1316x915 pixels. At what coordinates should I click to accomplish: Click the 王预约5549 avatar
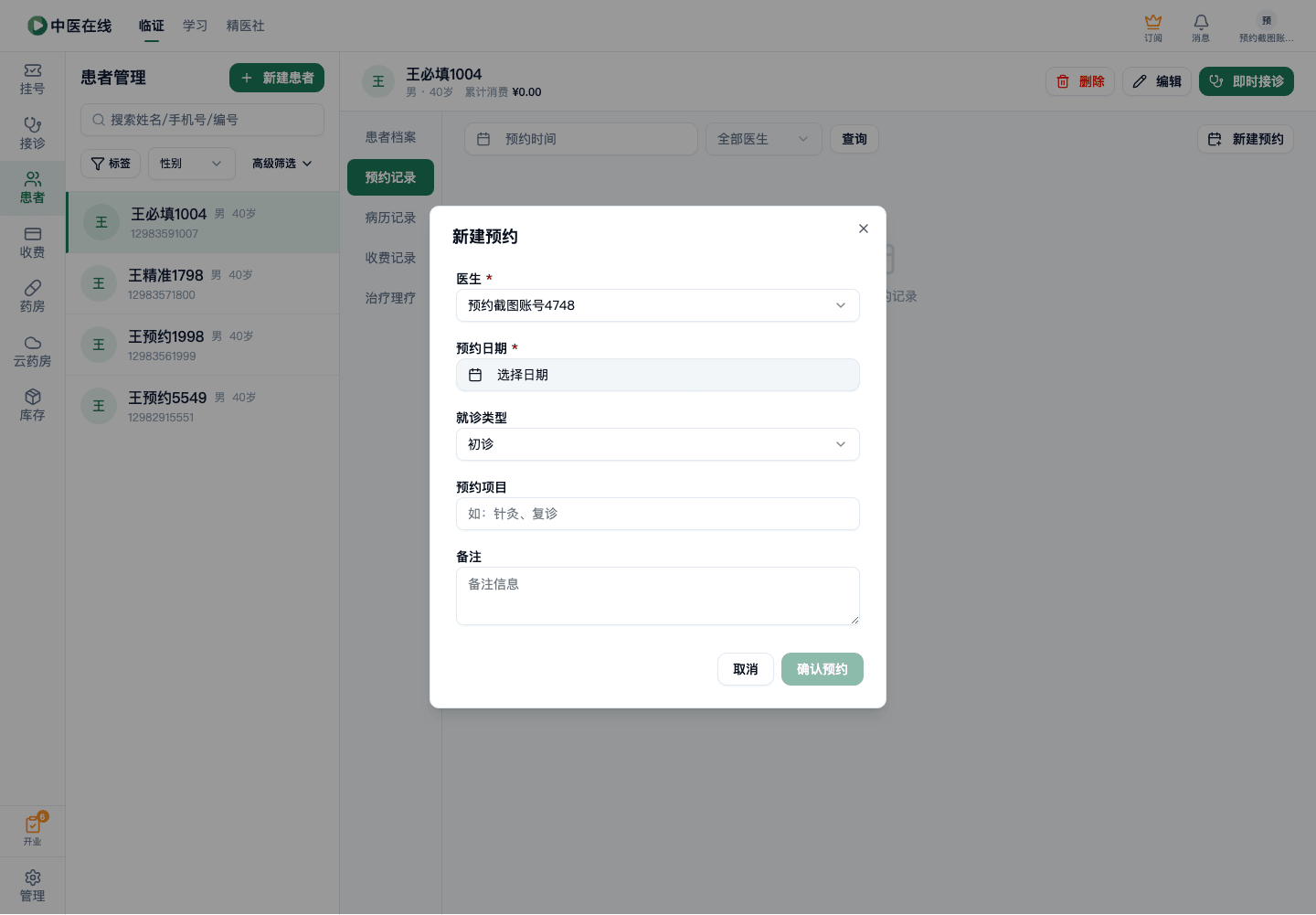pos(99,406)
